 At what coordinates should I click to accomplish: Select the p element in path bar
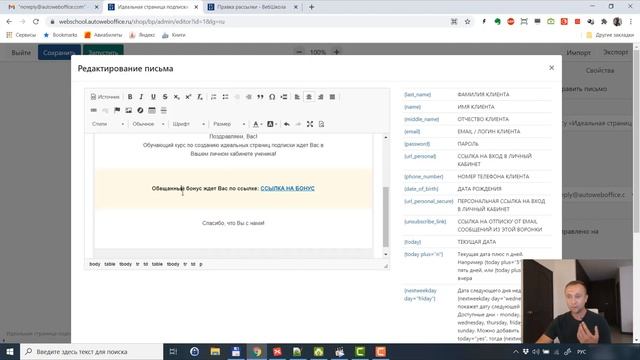point(201,264)
